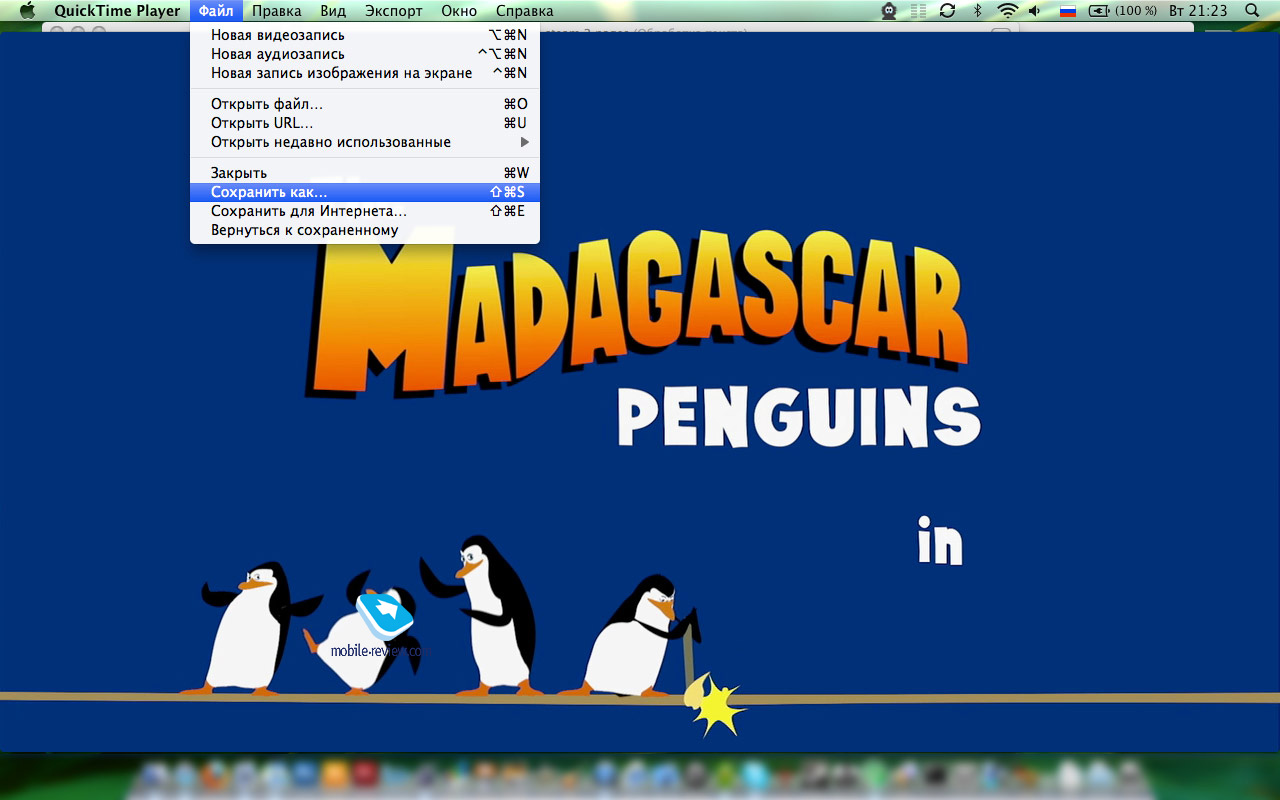Open the Spotlight magnifying glass search
This screenshot has height=800, width=1280.
pyautogui.click(x=1252, y=11)
